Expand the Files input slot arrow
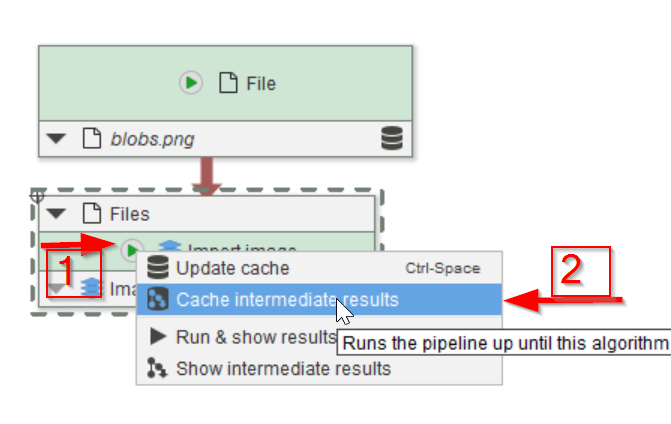The image size is (671, 424). point(58,213)
